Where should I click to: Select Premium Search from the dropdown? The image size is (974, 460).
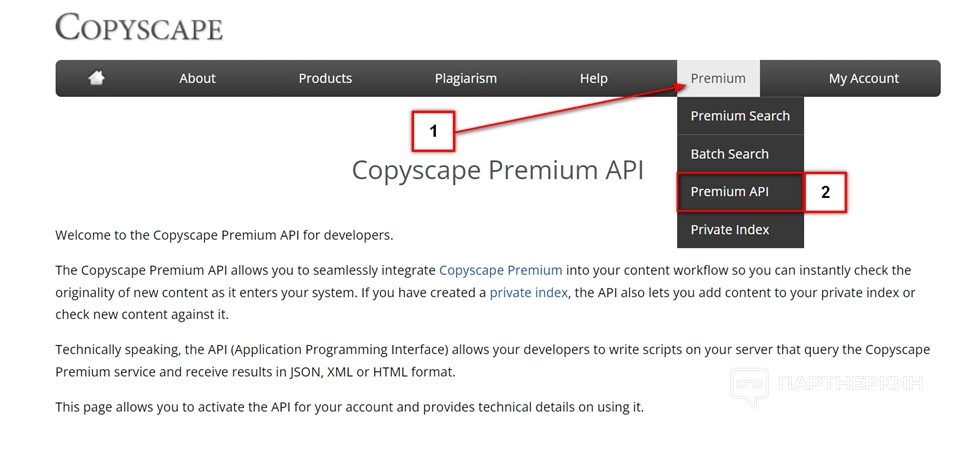pyautogui.click(x=740, y=116)
